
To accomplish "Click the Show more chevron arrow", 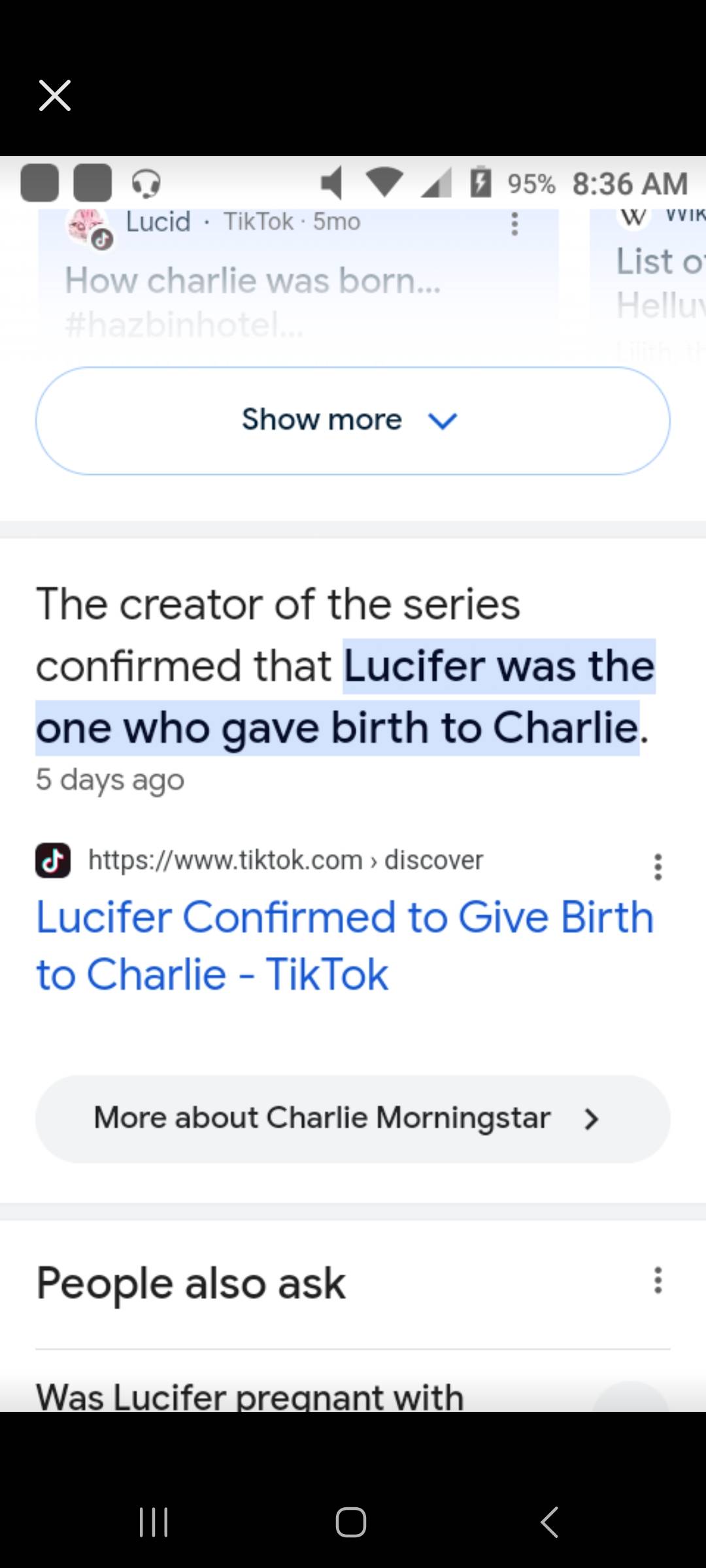I will click(443, 421).
